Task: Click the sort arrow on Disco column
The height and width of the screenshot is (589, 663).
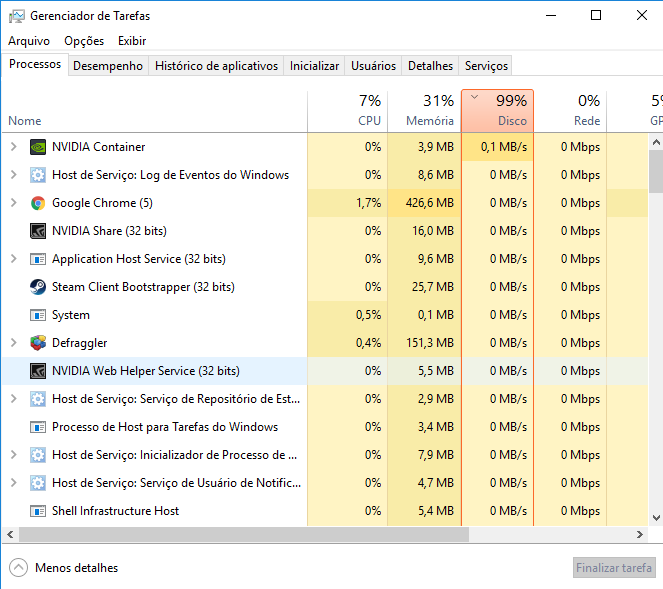Action: [474, 97]
